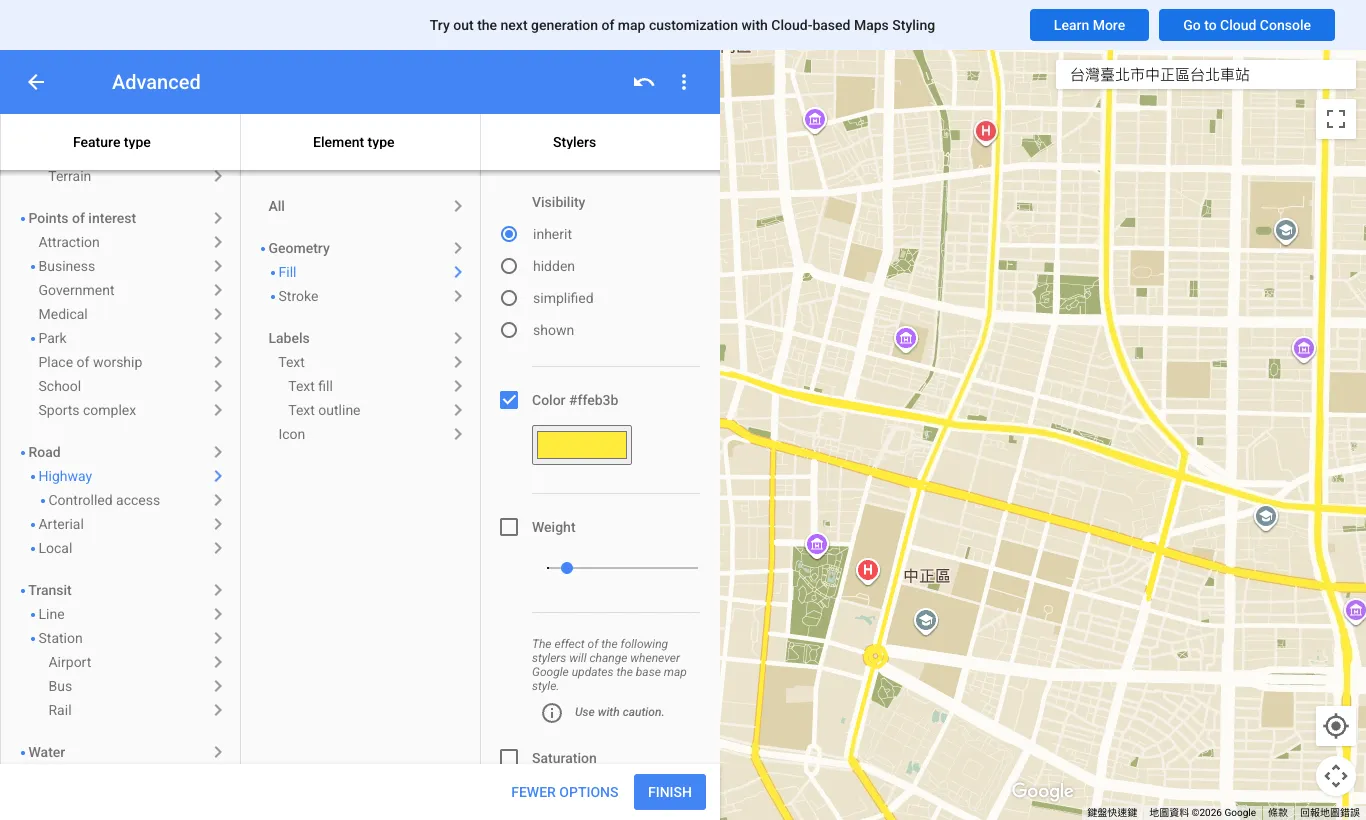This screenshot has width=1366, height=820.
Task: Undo the last style change
Action: pos(644,82)
